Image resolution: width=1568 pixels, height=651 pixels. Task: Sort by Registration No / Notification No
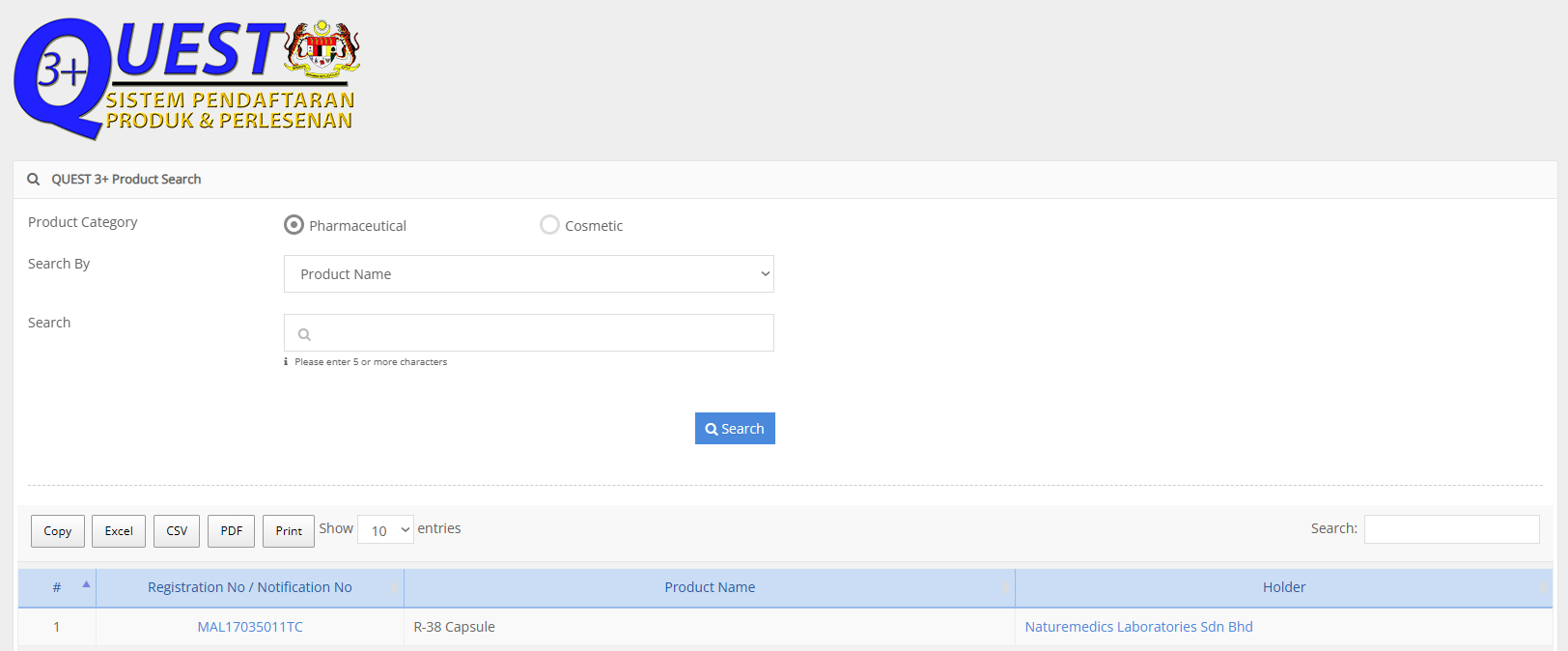[249, 587]
